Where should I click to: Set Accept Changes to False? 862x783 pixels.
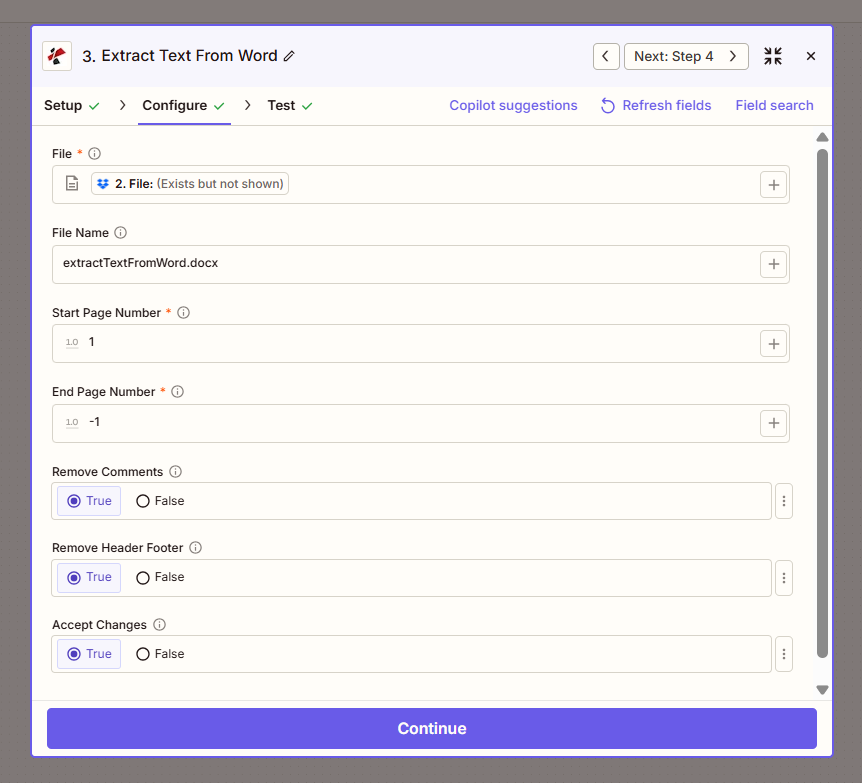pos(143,654)
